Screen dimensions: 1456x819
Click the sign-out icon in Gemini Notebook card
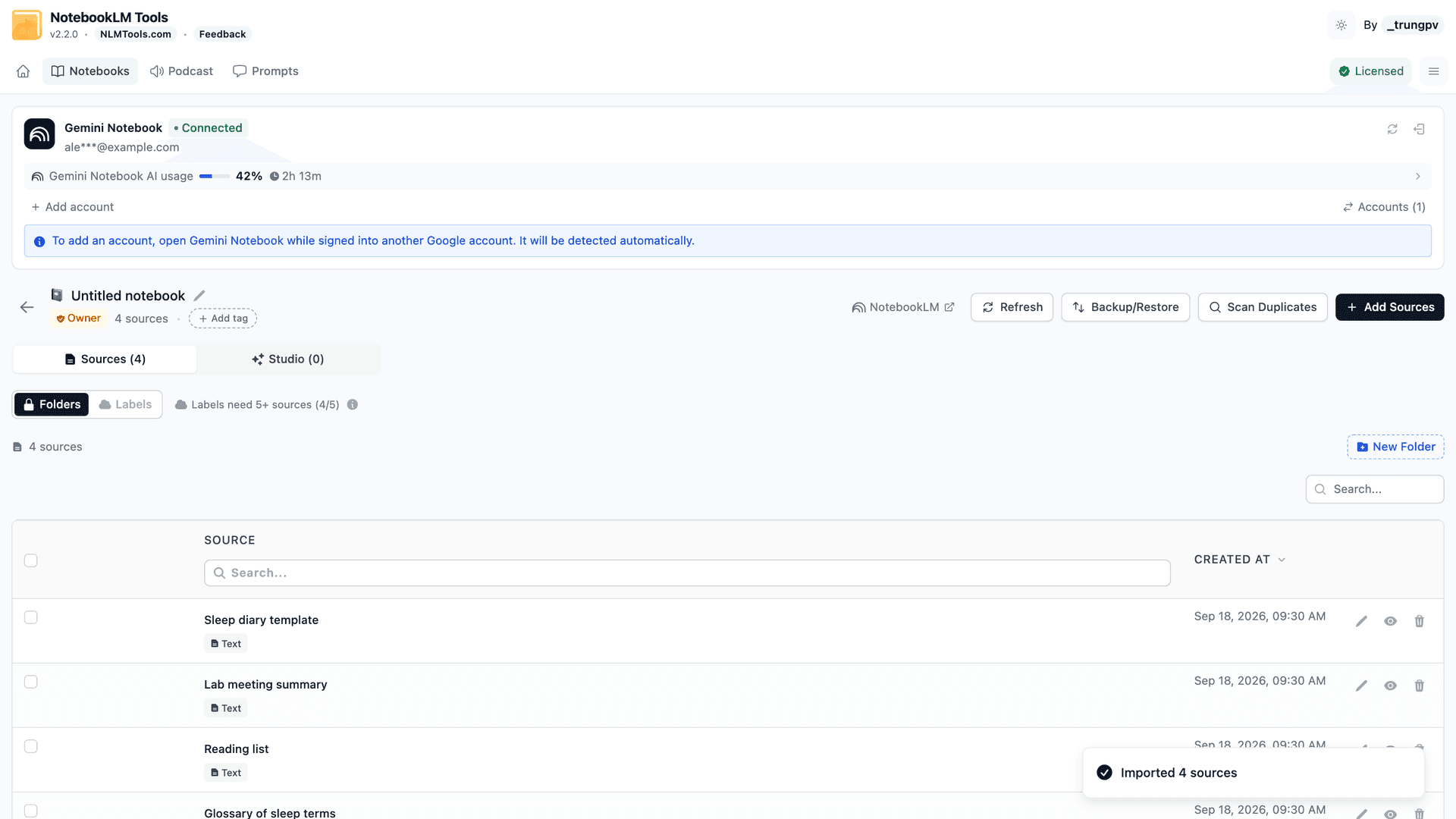point(1419,129)
